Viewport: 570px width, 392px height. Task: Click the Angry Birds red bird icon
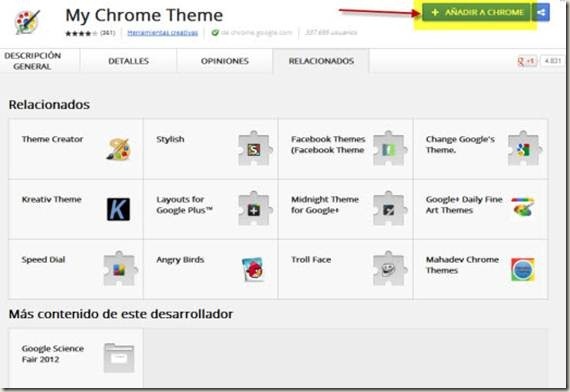253,269
